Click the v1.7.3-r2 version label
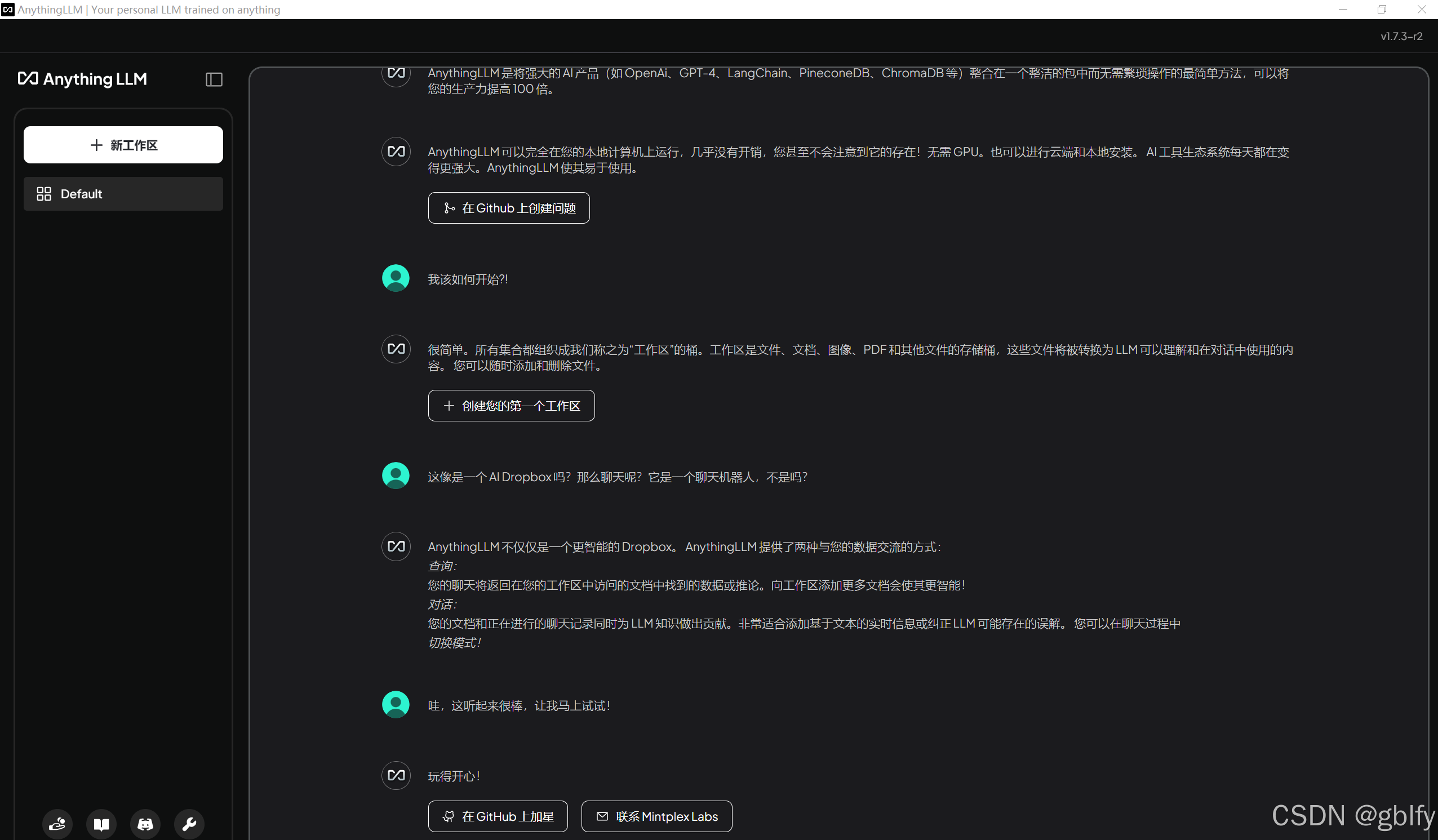Screen dimensions: 1438x840 [x=1401, y=36]
